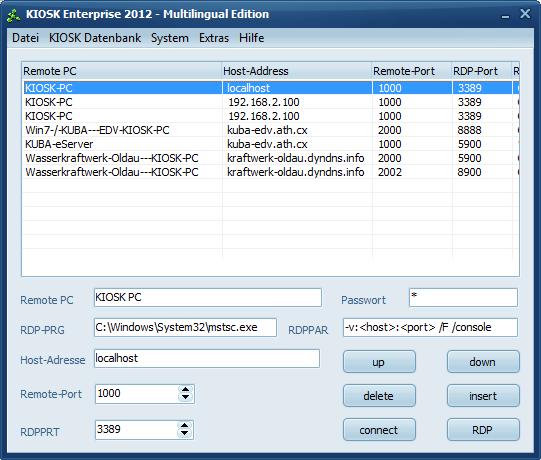Click the insert button
541x460 pixels.
483,396
